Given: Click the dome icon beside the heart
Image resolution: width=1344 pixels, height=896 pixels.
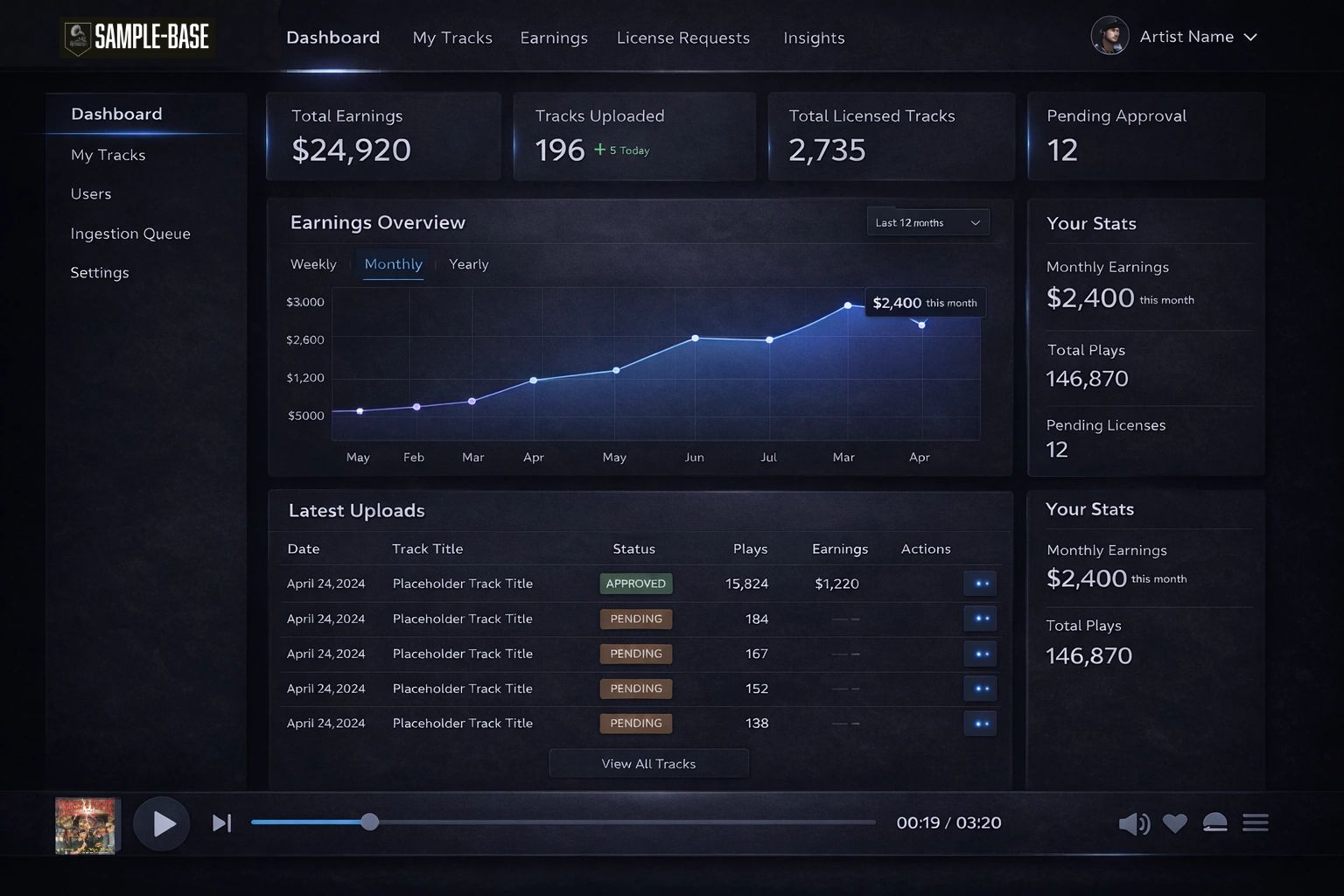Looking at the screenshot, I should pyautogui.click(x=1214, y=822).
